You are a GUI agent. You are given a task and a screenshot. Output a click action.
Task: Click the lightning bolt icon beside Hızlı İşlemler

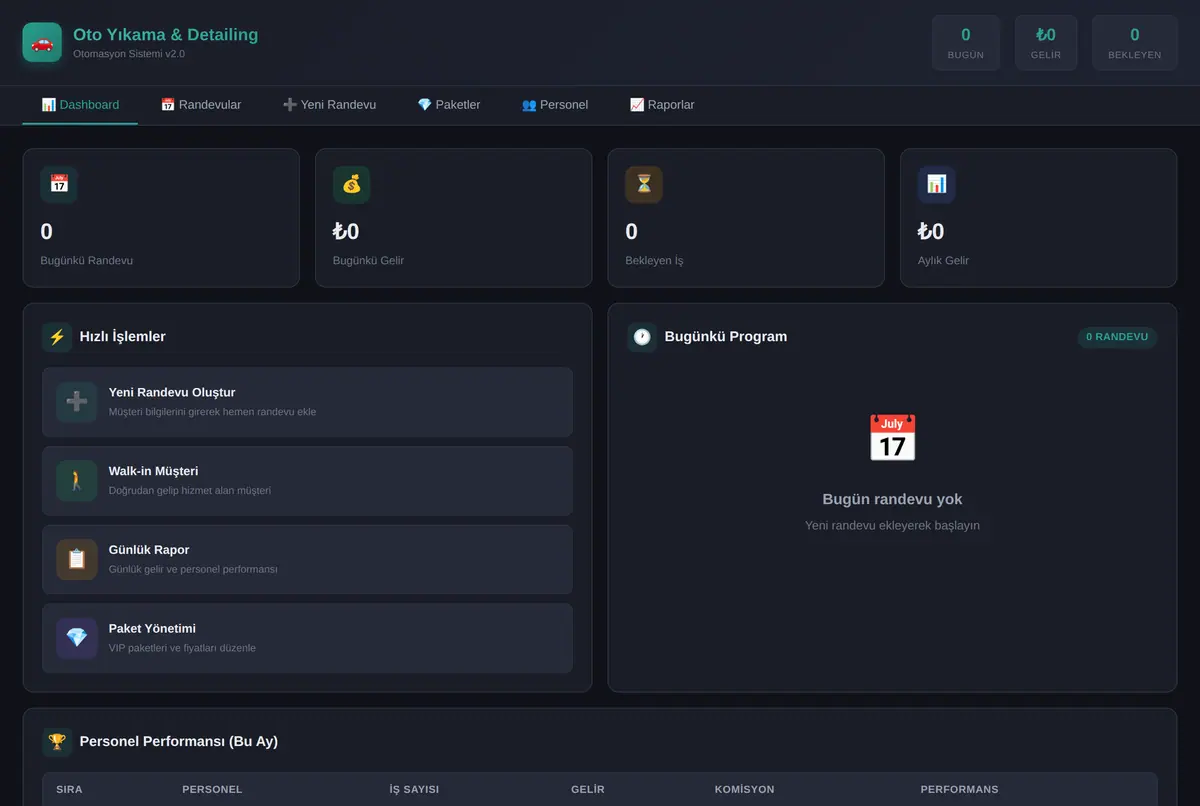[x=57, y=337]
